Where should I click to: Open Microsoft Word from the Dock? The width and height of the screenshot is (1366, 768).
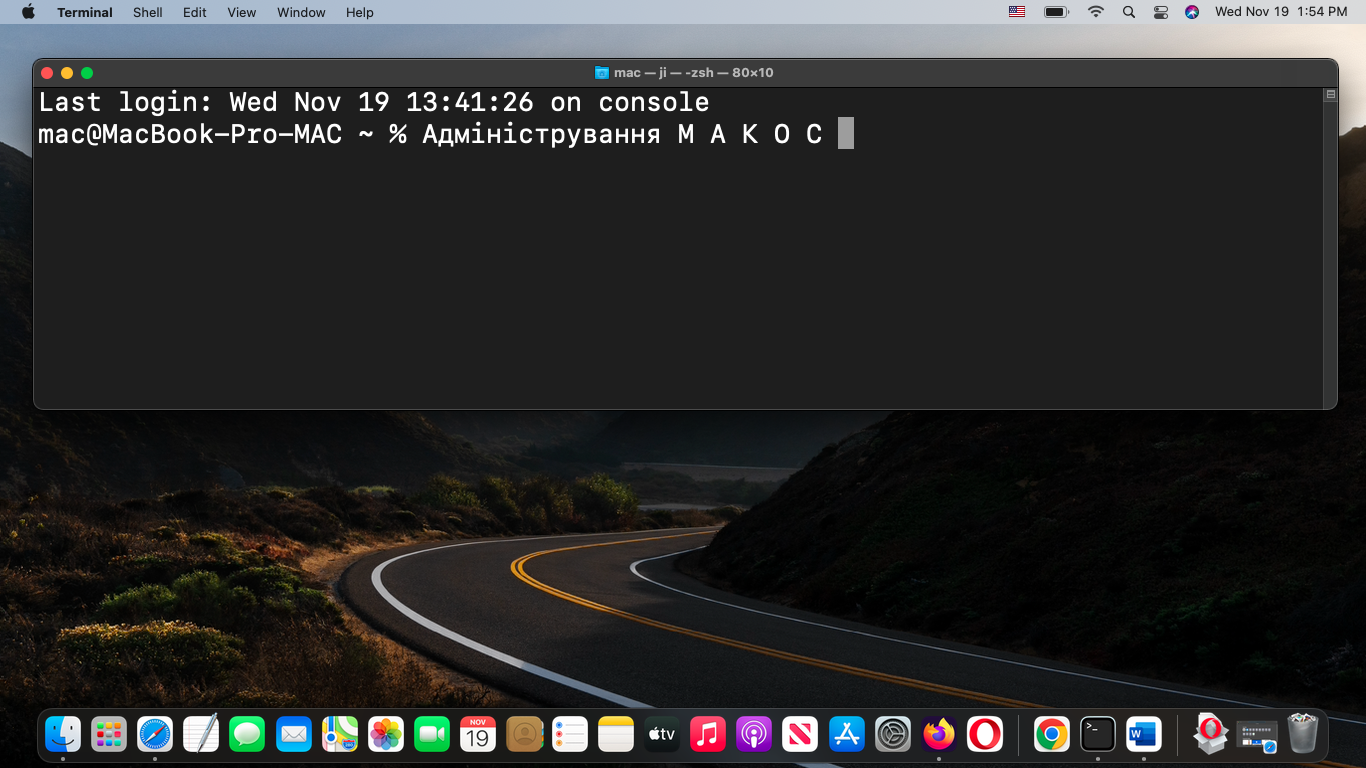pyautogui.click(x=1143, y=735)
